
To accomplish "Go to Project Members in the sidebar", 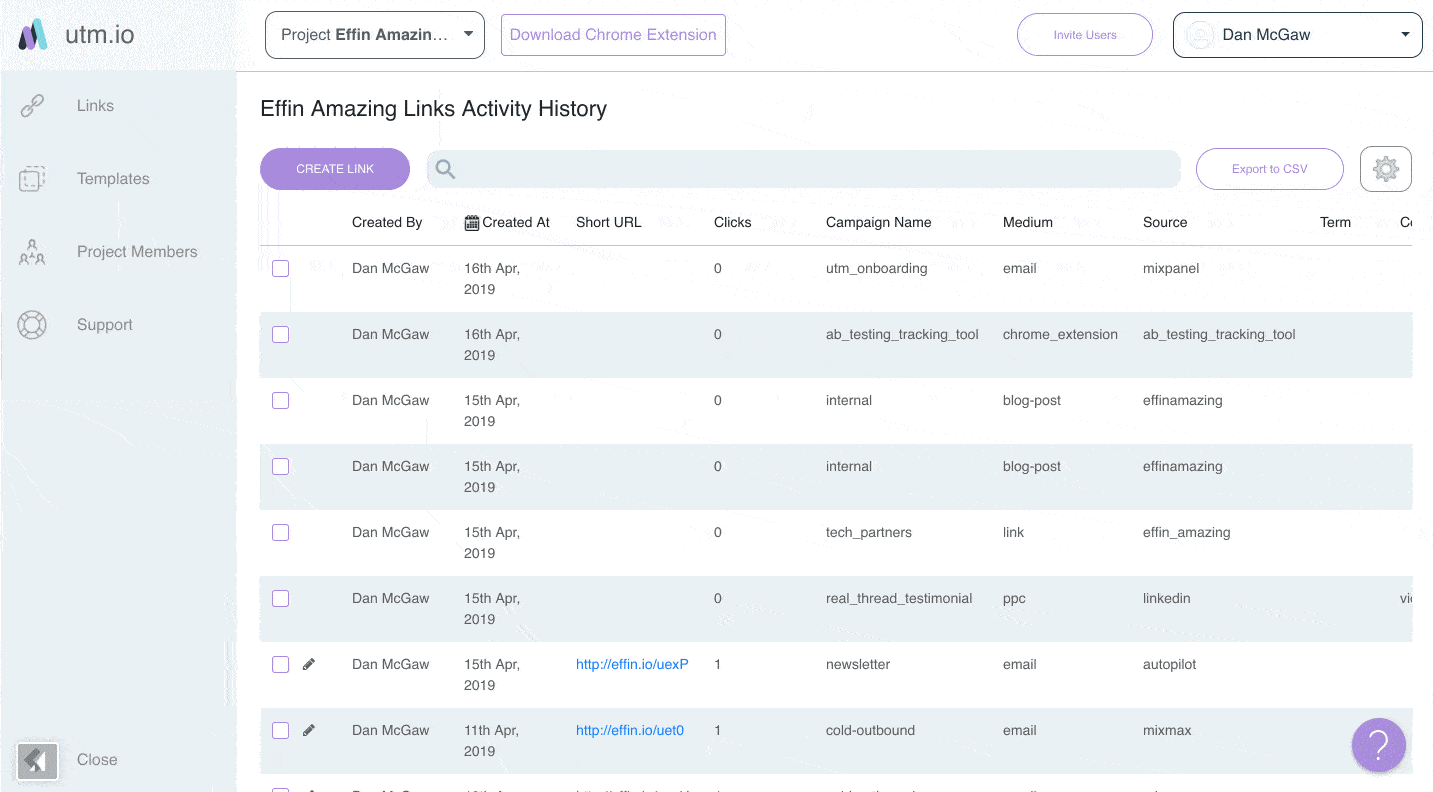I will [137, 252].
